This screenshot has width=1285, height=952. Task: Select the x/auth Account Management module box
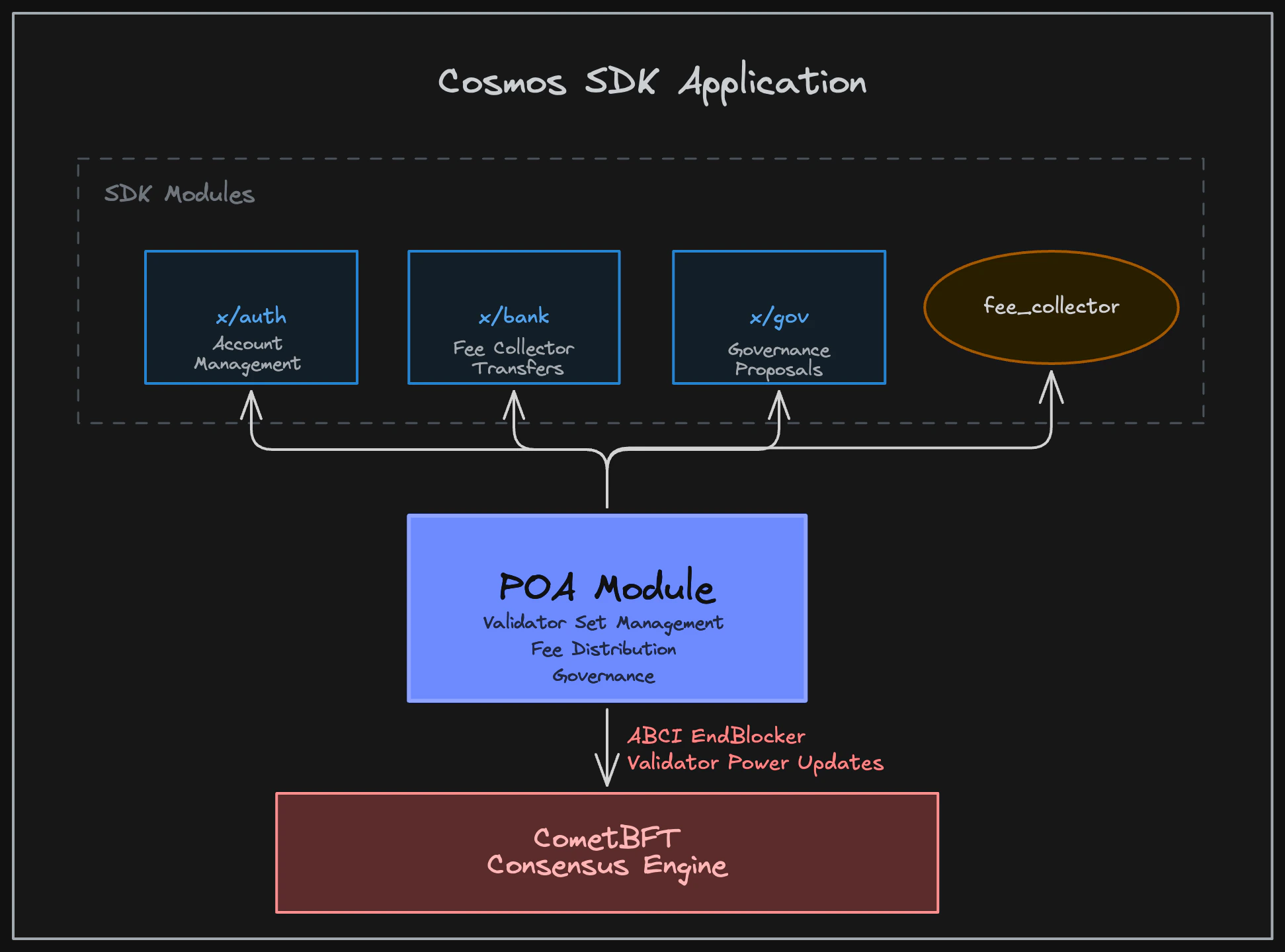[250, 317]
